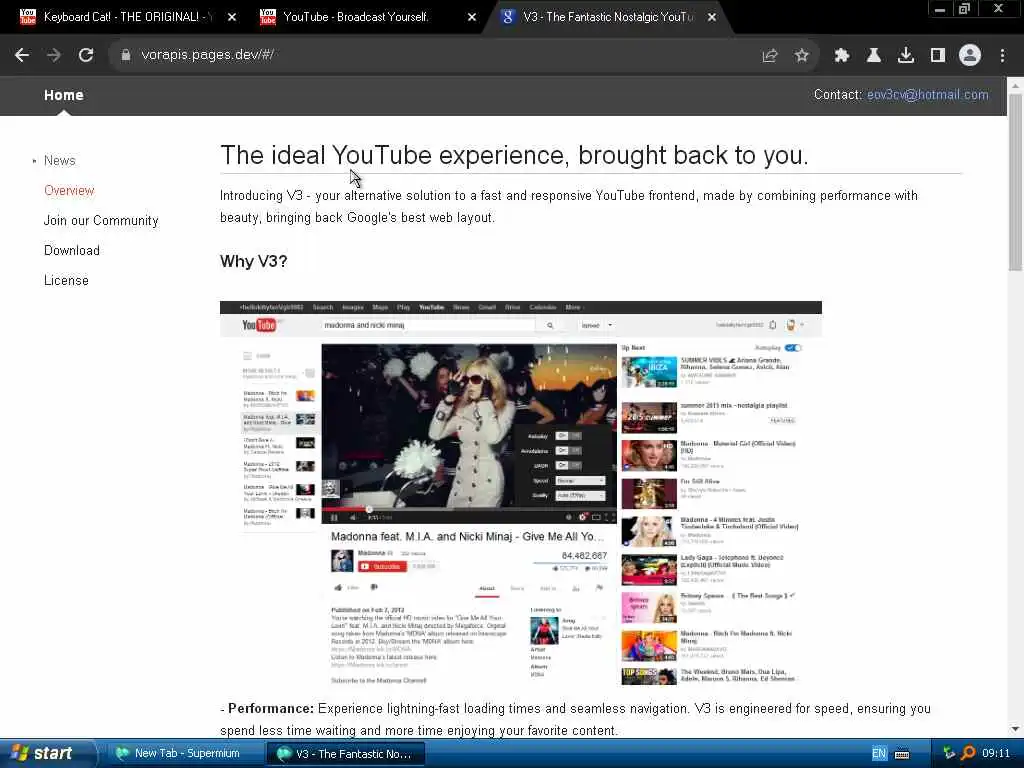Click the orange magnifier tray icon

point(968,754)
